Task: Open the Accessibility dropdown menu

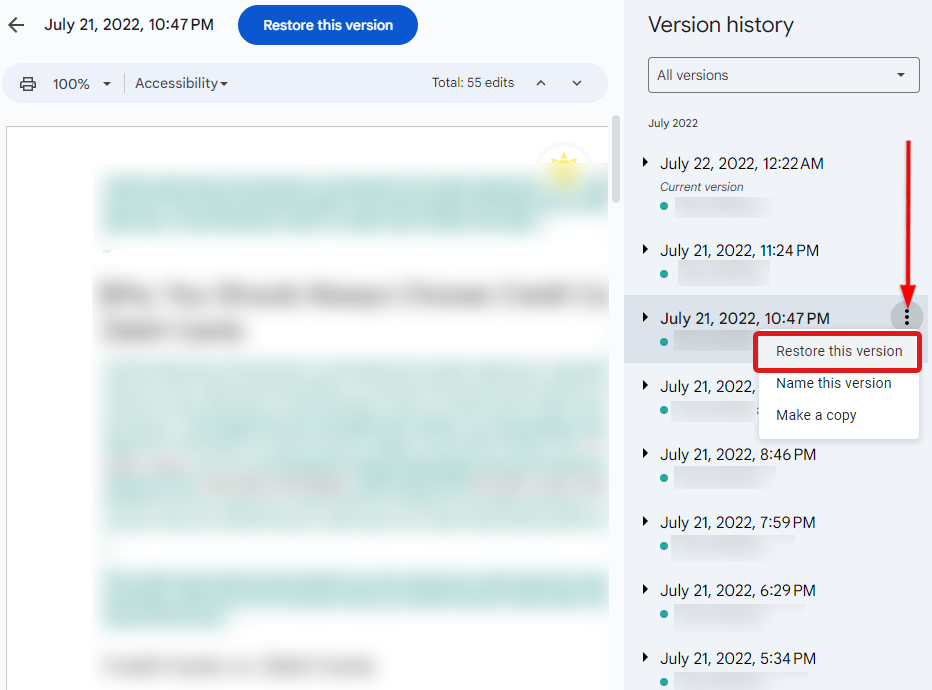Action: (x=181, y=83)
